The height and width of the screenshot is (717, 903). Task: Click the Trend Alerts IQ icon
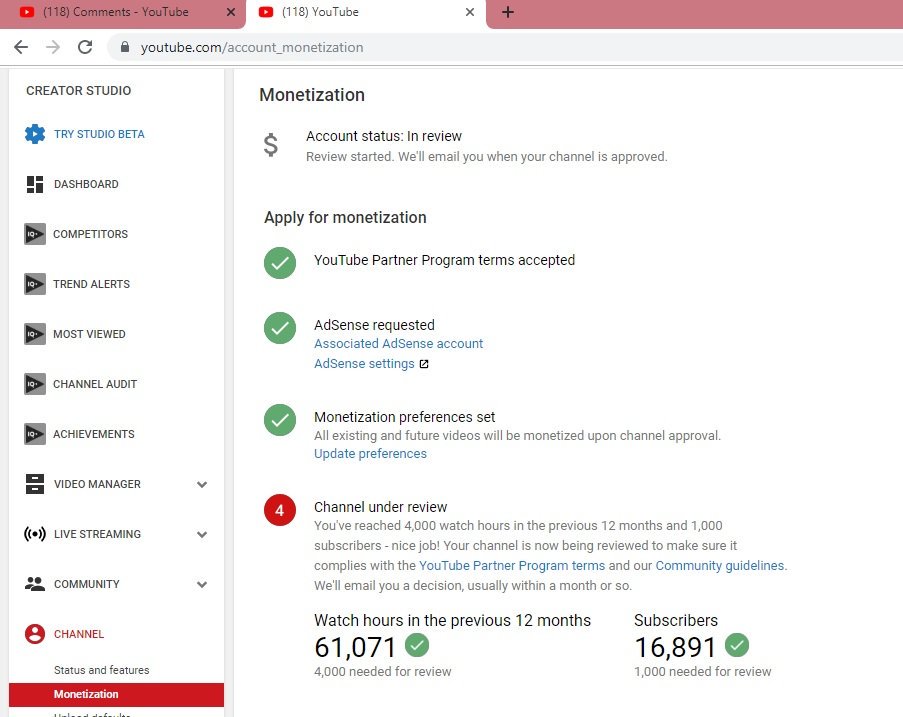click(x=35, y=284)
